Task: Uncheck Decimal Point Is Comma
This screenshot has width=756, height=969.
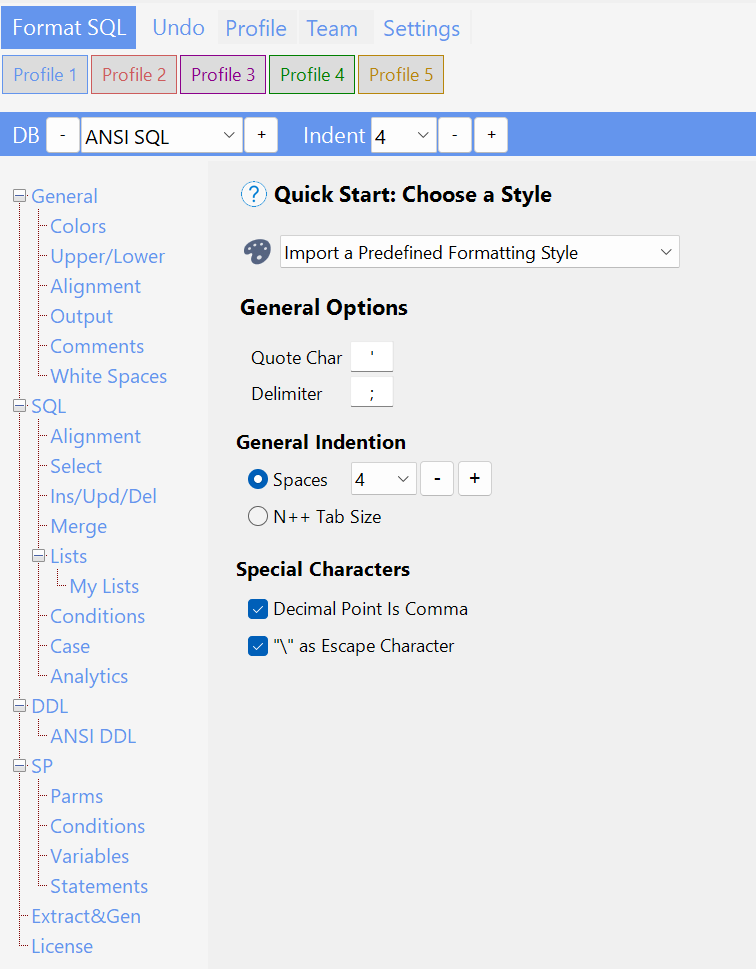Action: (257, 609)
